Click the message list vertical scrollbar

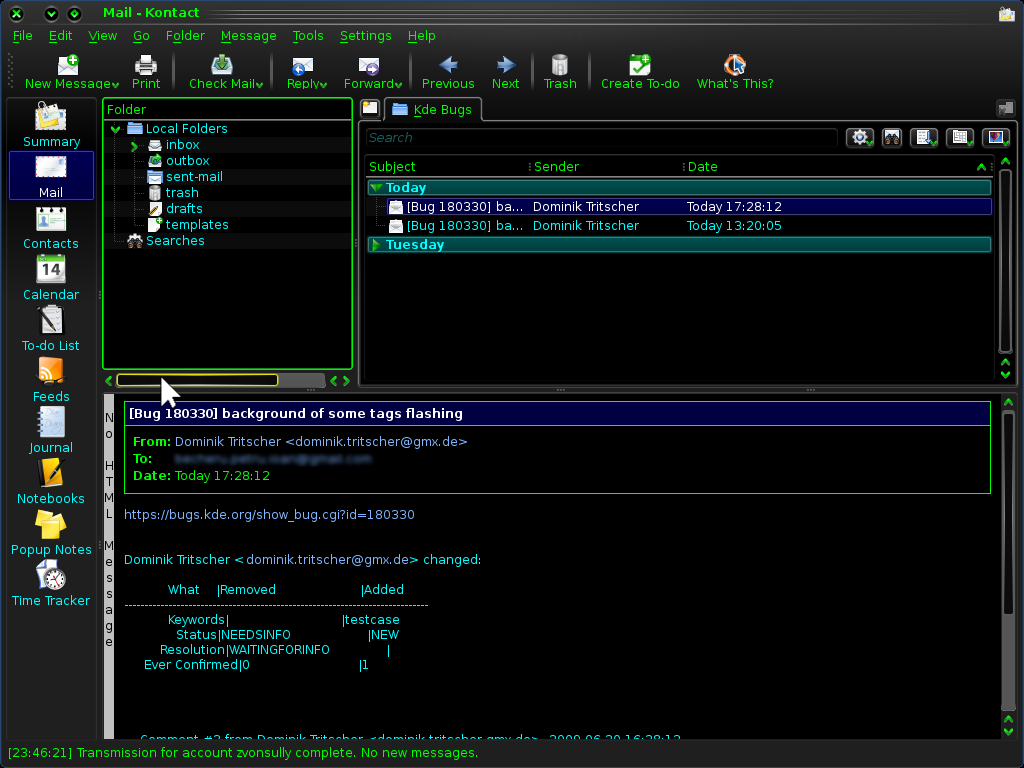(1006, 261)
